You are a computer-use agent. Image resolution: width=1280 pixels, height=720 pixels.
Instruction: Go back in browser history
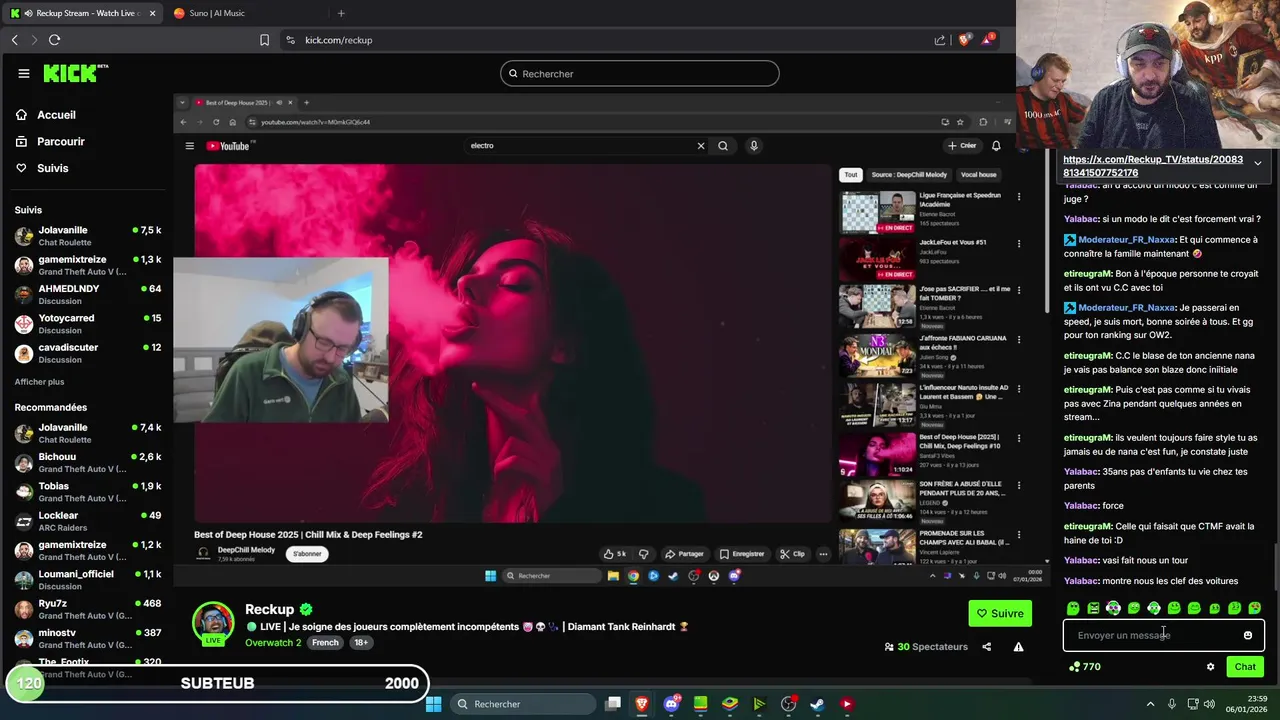(14, 40)
